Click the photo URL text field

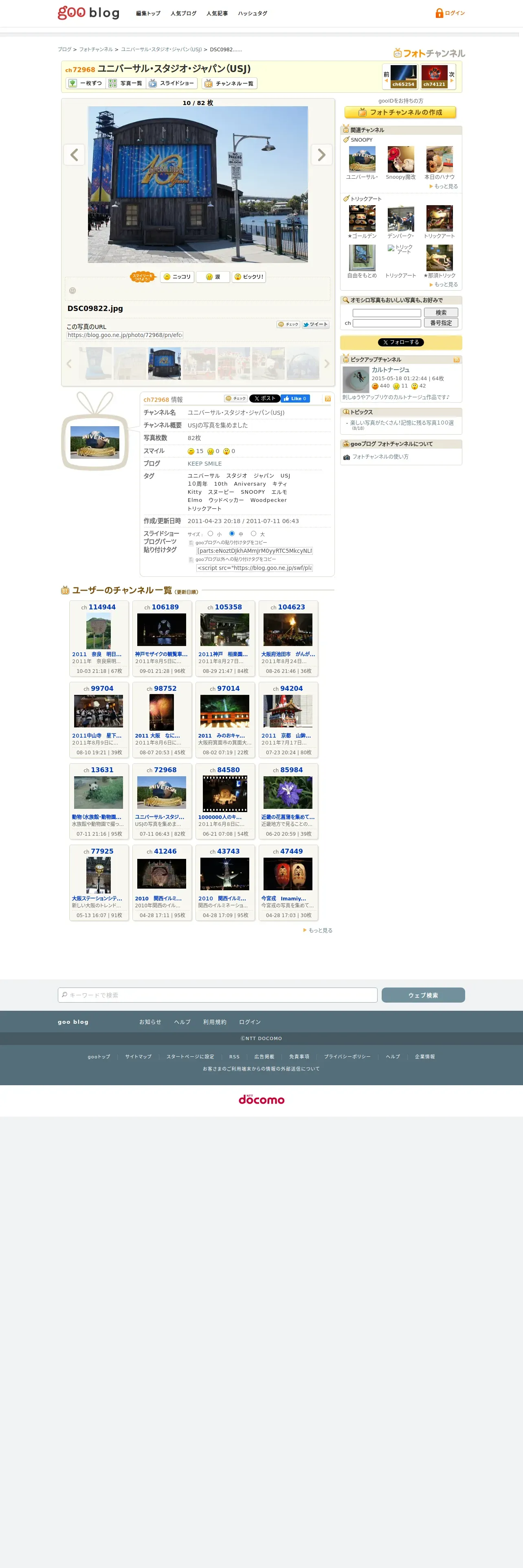point(125,335)
